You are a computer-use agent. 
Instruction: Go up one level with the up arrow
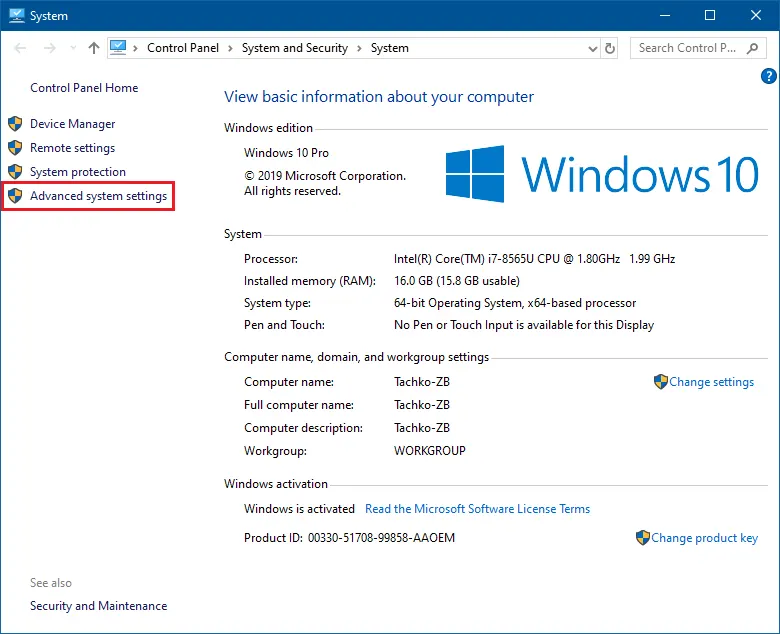coord(94,48)
